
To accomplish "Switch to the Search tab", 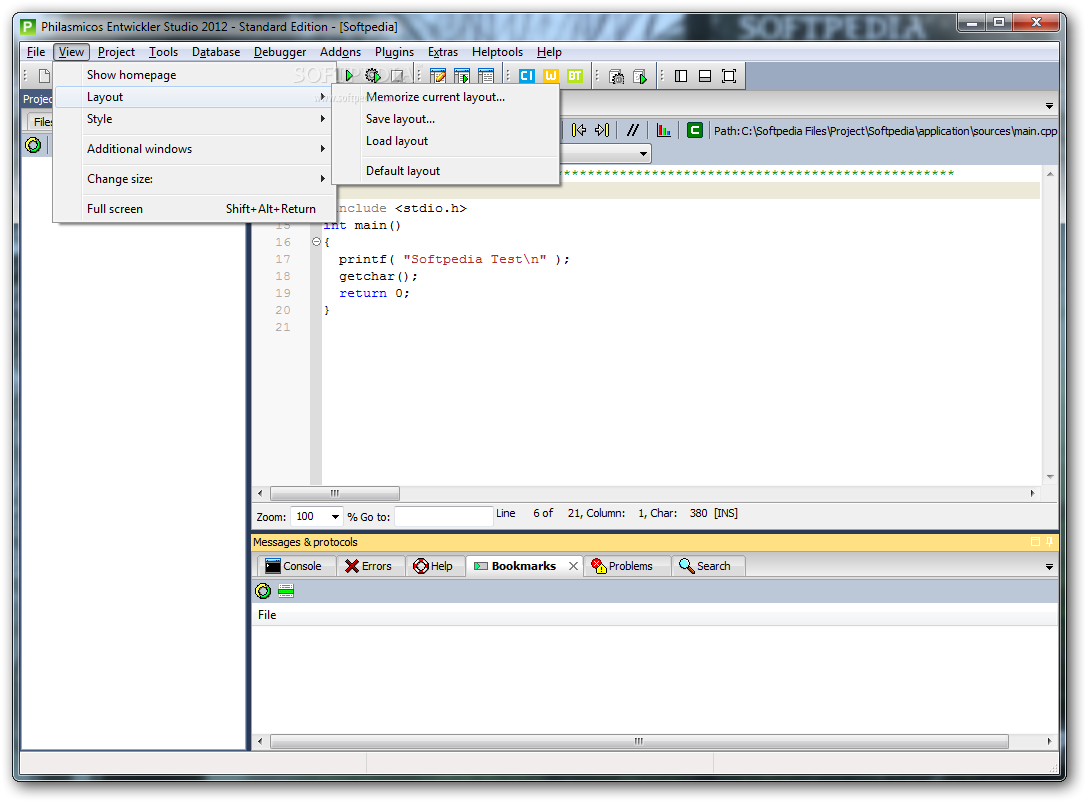I will tap(706, 566).
